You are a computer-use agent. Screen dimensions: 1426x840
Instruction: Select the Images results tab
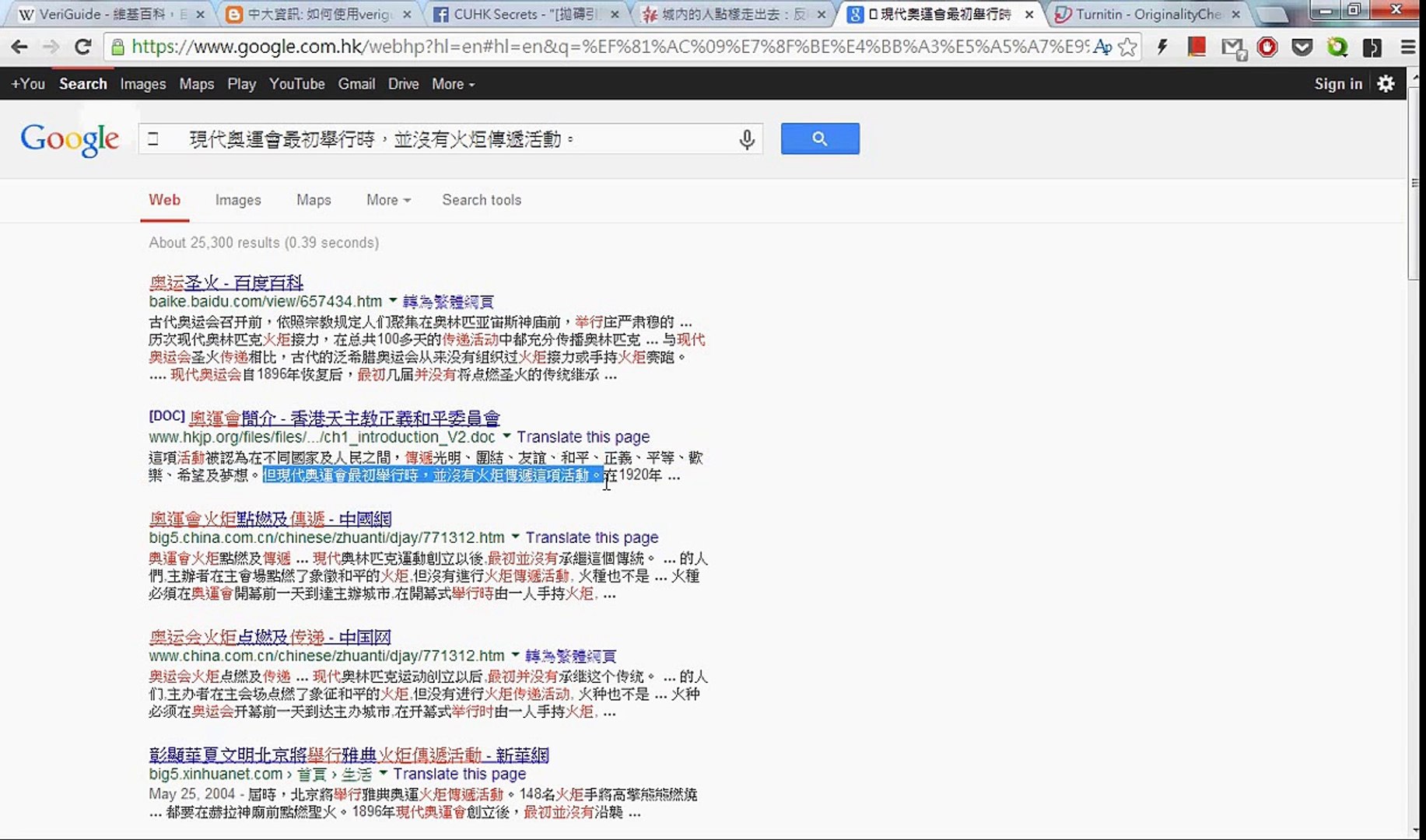[238, 200]
